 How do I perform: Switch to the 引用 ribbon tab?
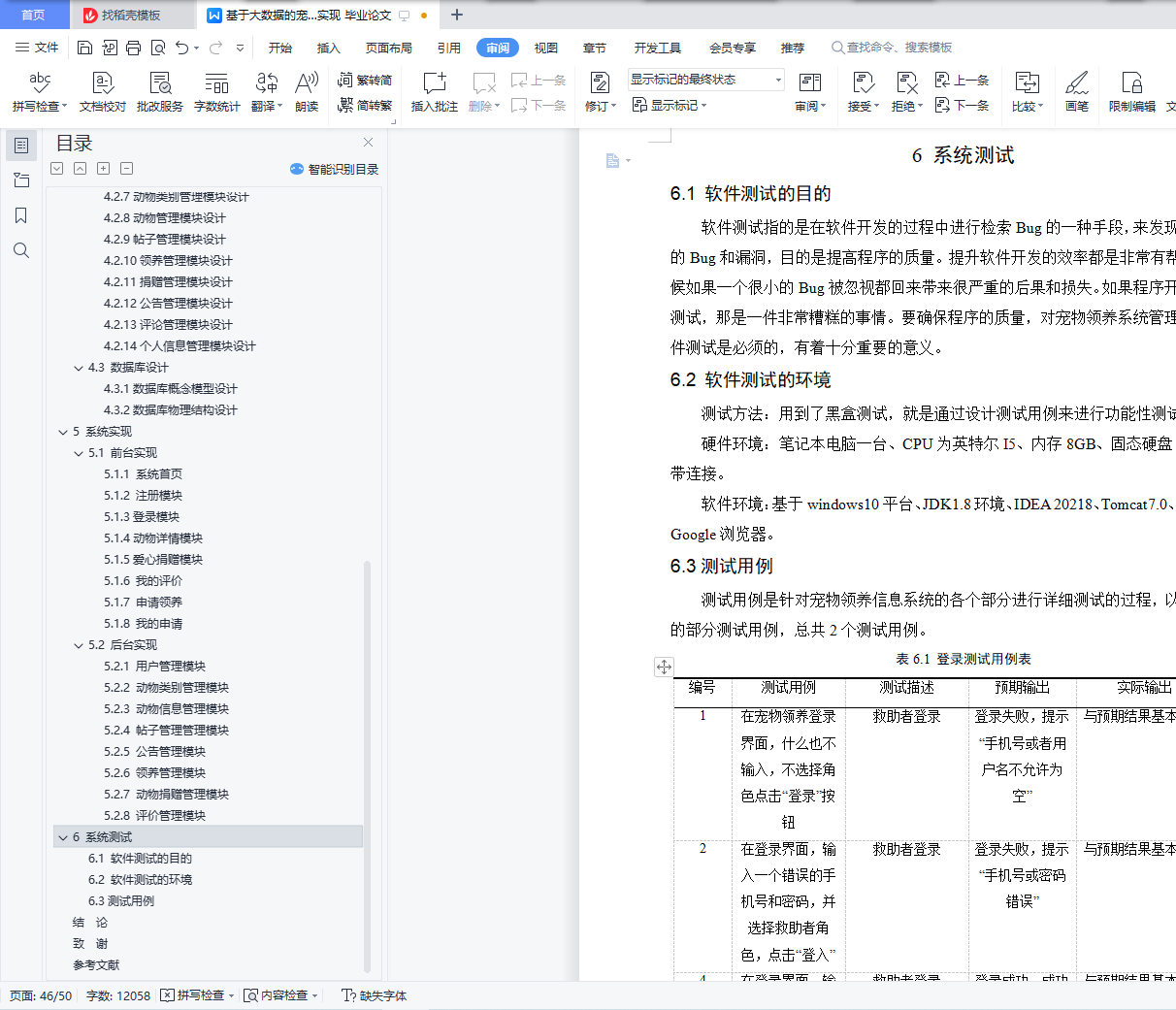[449, 48]
